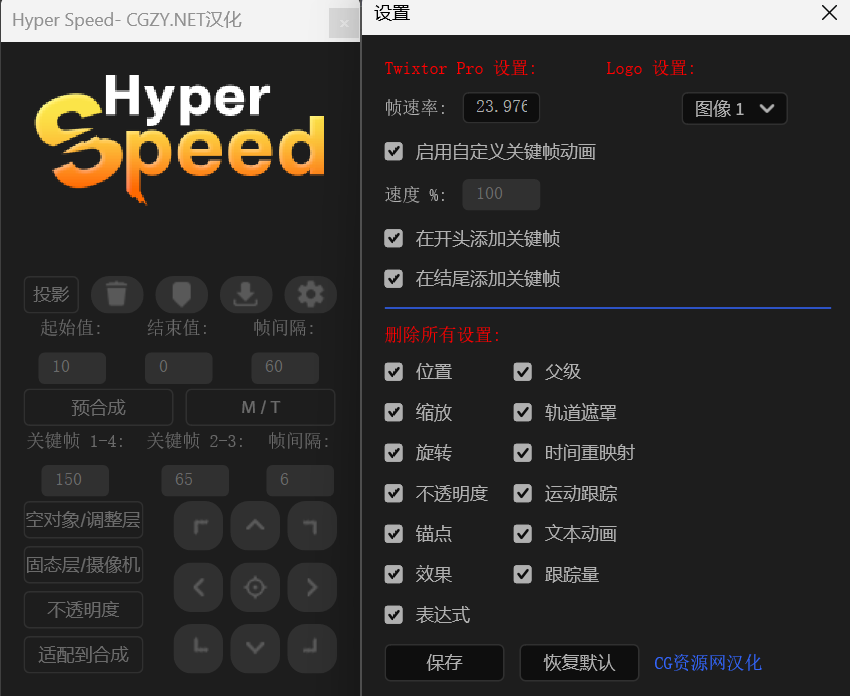This screenshot has width=850, height=696.
Task: Click the 保存 save button
Action: 445,662
